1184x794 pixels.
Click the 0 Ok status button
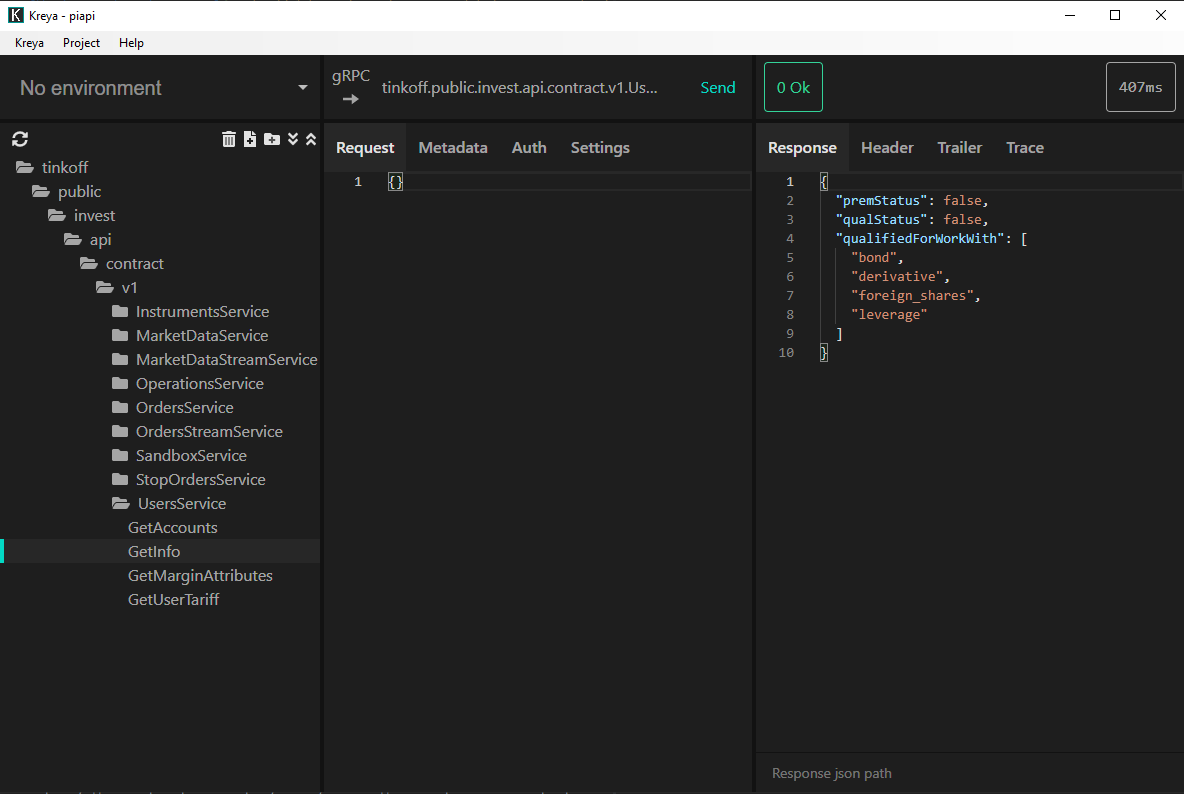click(x=793, y=88)
